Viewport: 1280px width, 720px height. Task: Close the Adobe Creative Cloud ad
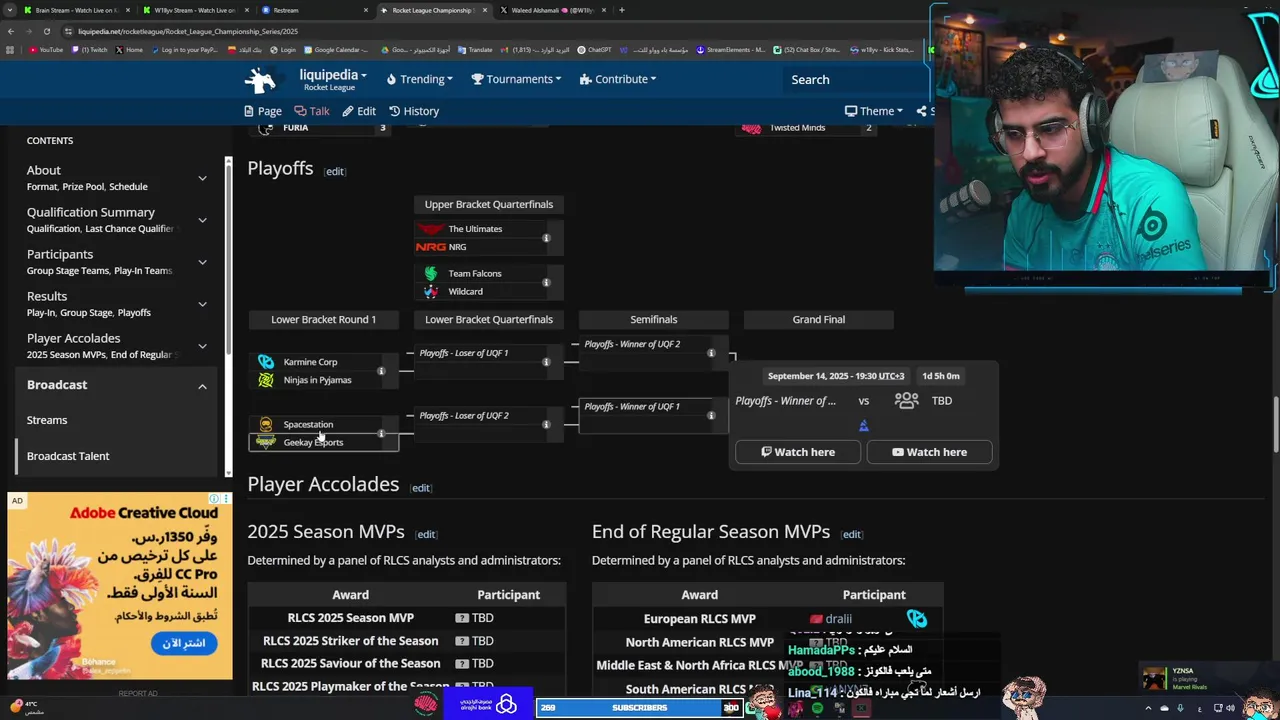(226, 499)
